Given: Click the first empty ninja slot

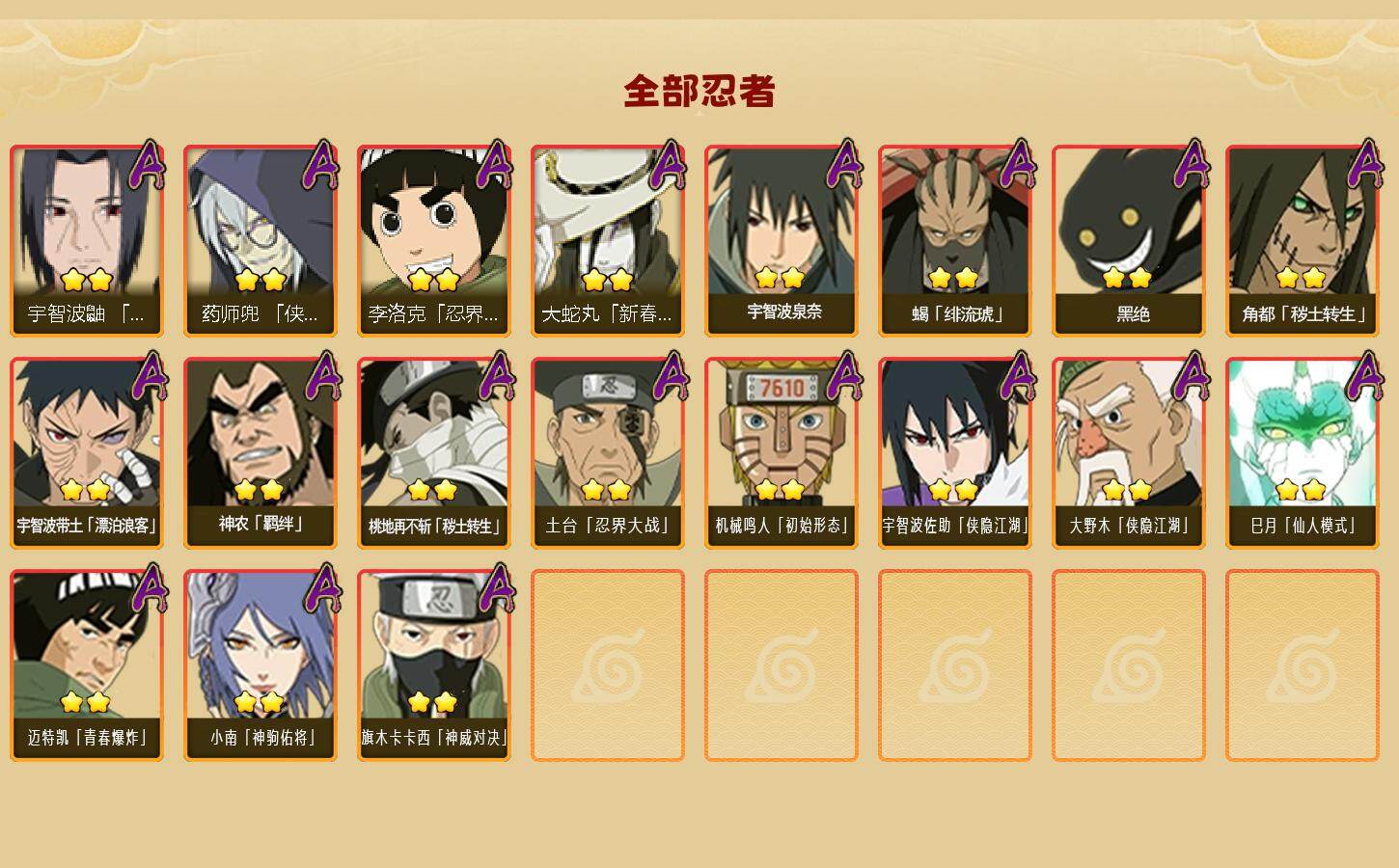Looking at the screenshot, I should coord(607,665).
